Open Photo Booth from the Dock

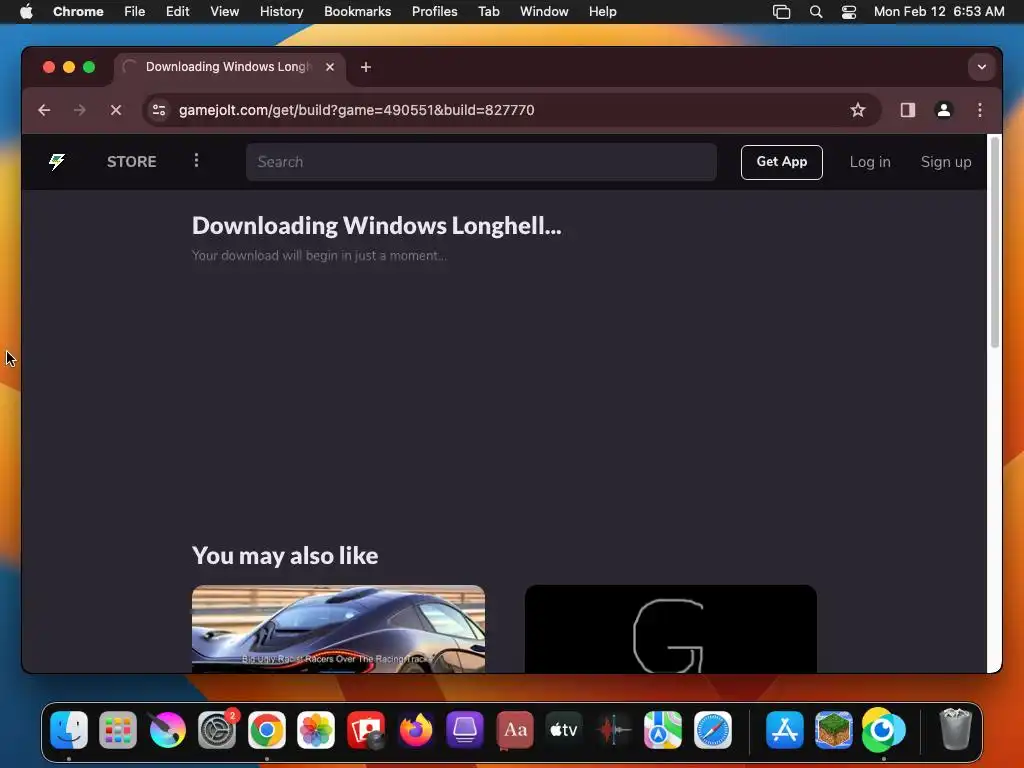coord(366,729)
